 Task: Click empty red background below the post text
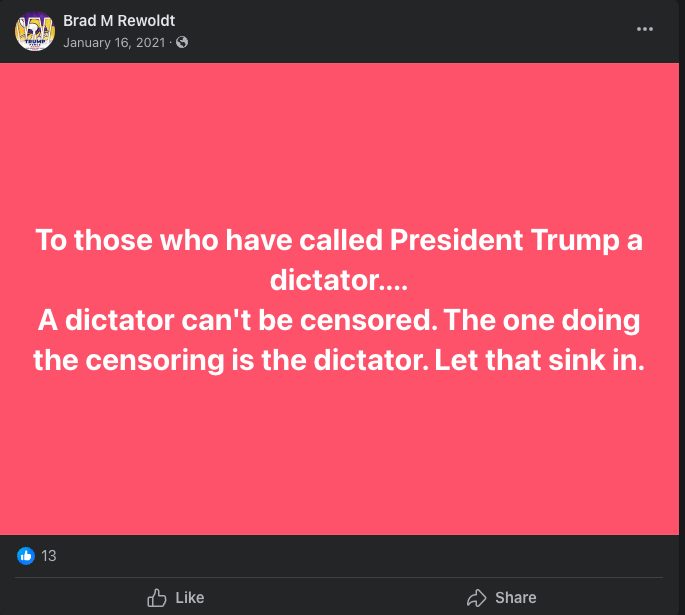[x=341, y=460]
